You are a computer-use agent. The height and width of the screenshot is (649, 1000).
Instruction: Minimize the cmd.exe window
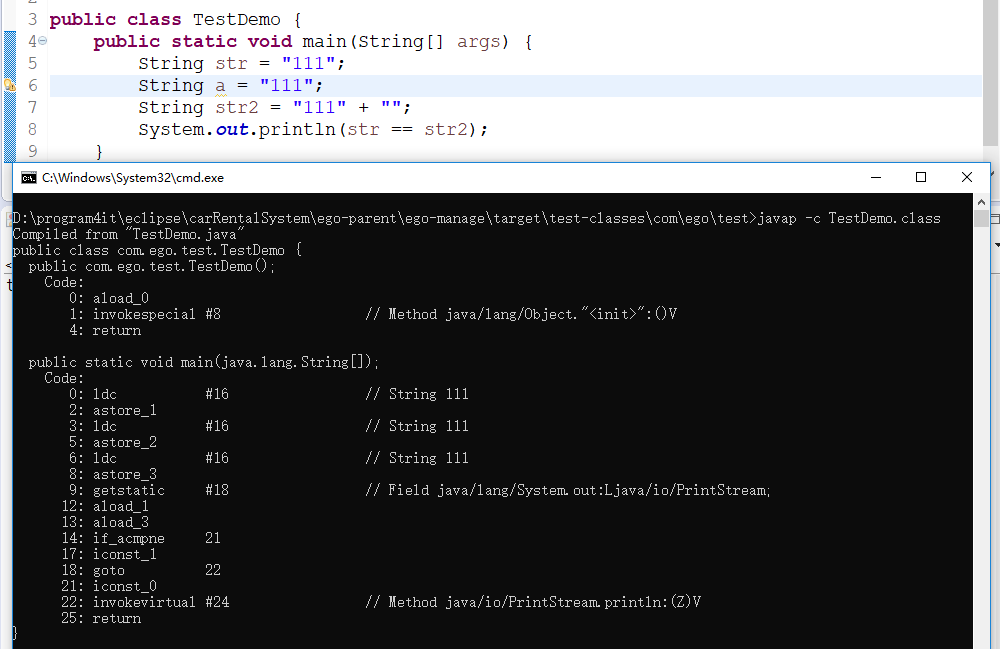click(876, 177)
